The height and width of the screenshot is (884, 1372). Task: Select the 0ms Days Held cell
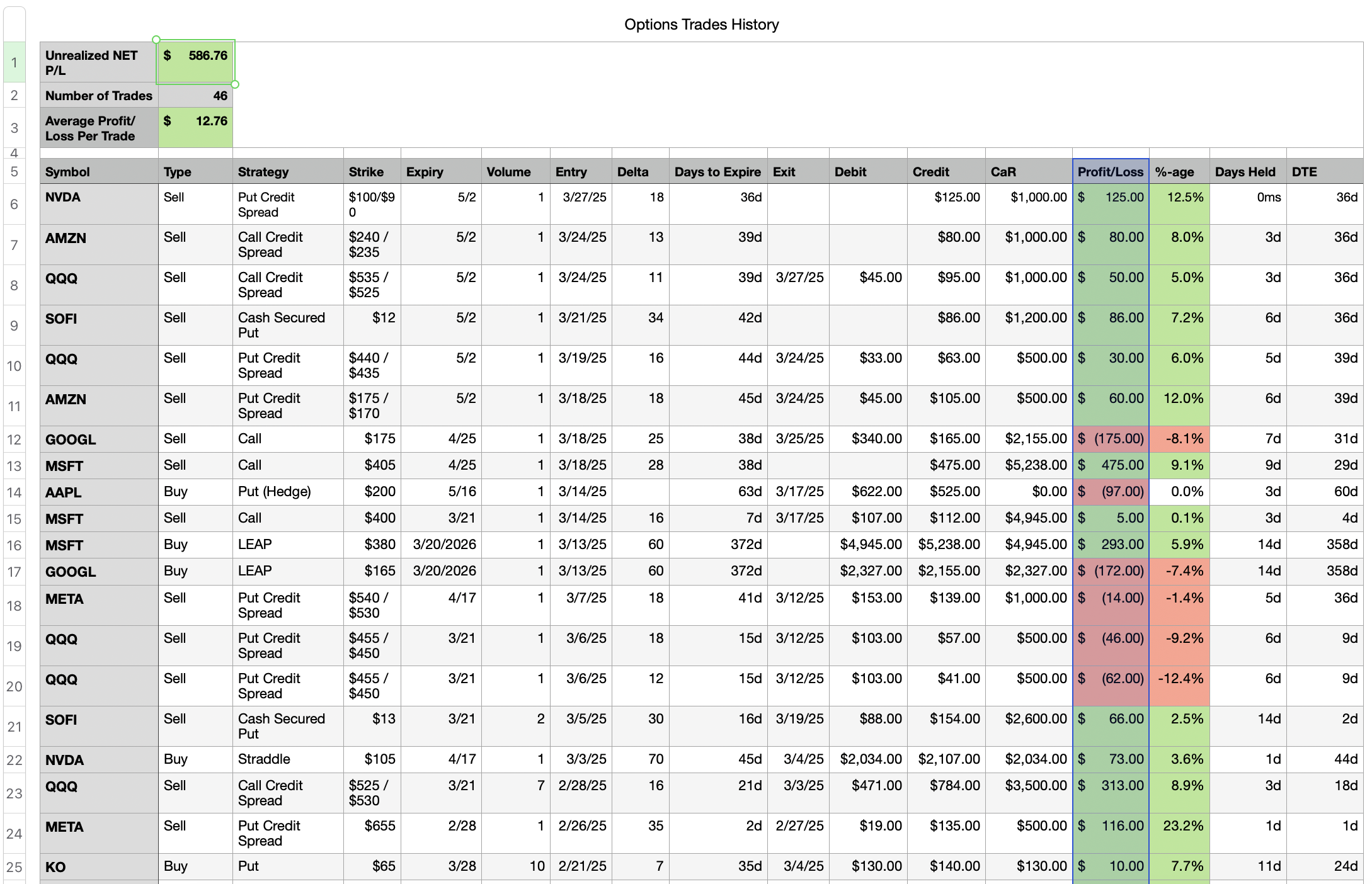[1248, 204]
